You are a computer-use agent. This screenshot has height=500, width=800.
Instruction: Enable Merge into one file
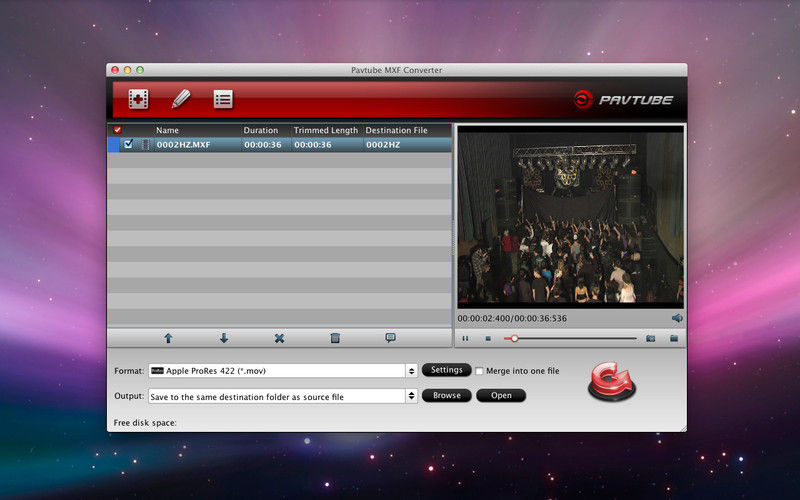coord(479,371)
